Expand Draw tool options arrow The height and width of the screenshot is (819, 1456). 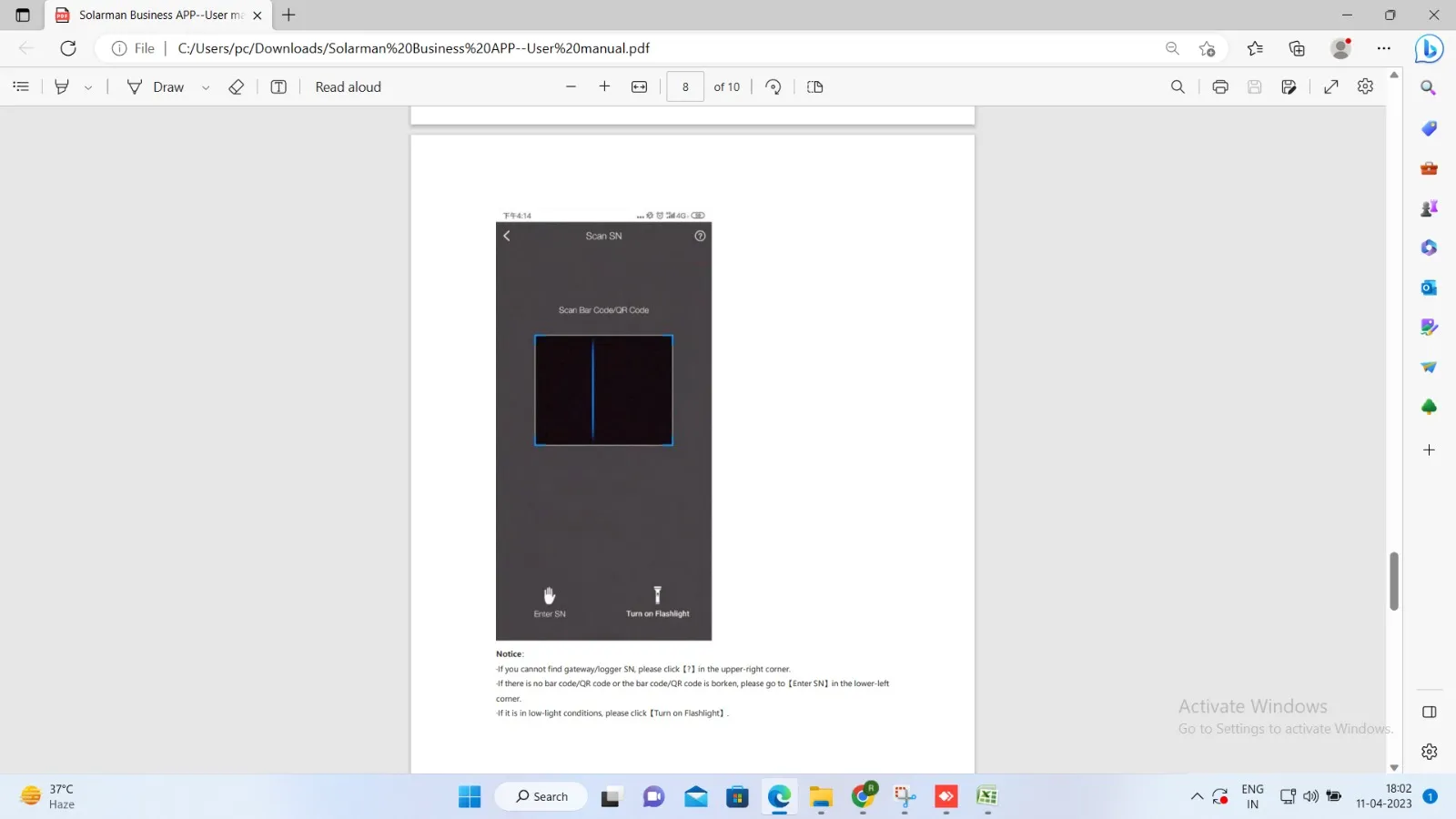coord(206,87)
